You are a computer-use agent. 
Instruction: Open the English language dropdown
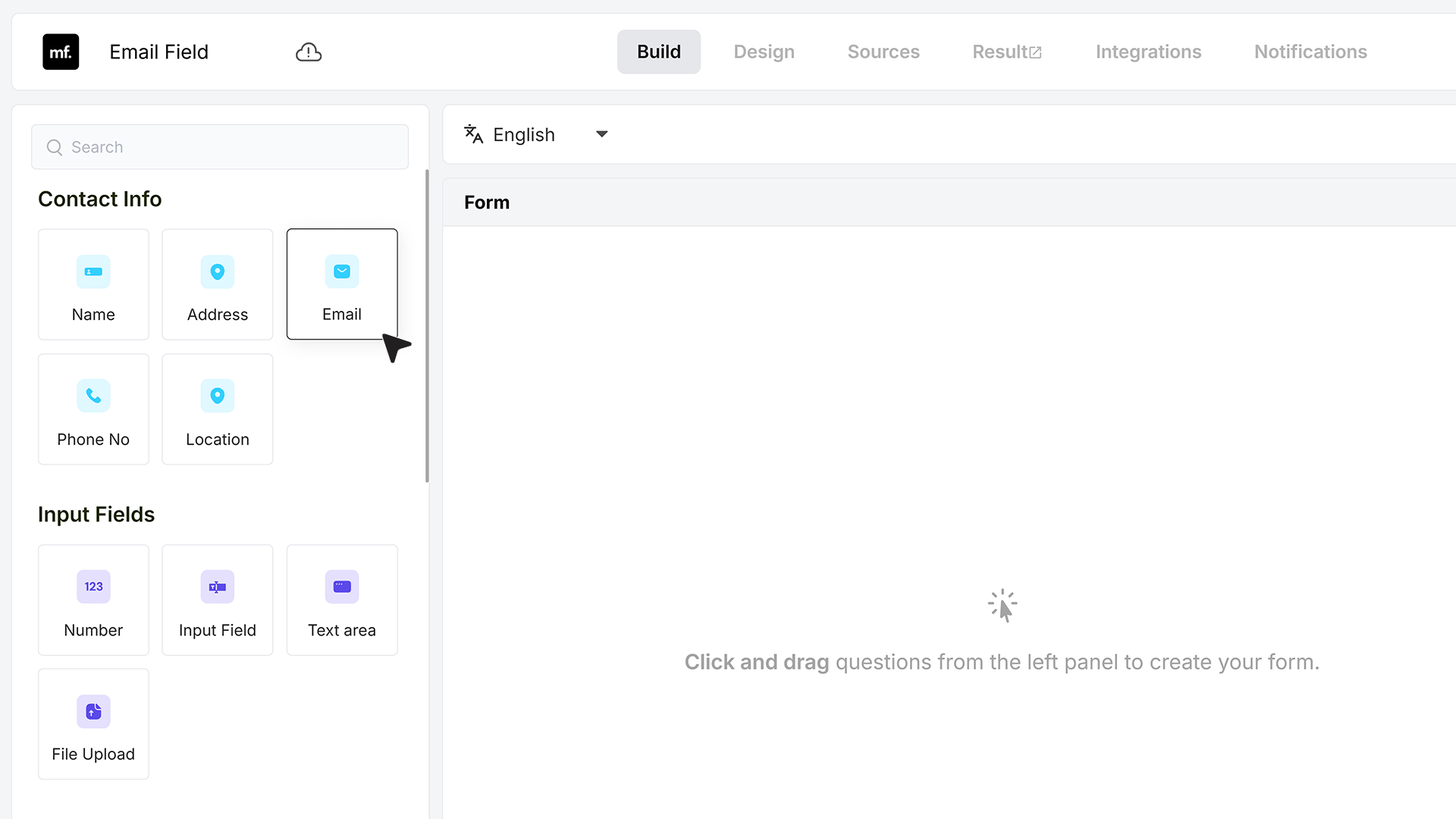536,134
